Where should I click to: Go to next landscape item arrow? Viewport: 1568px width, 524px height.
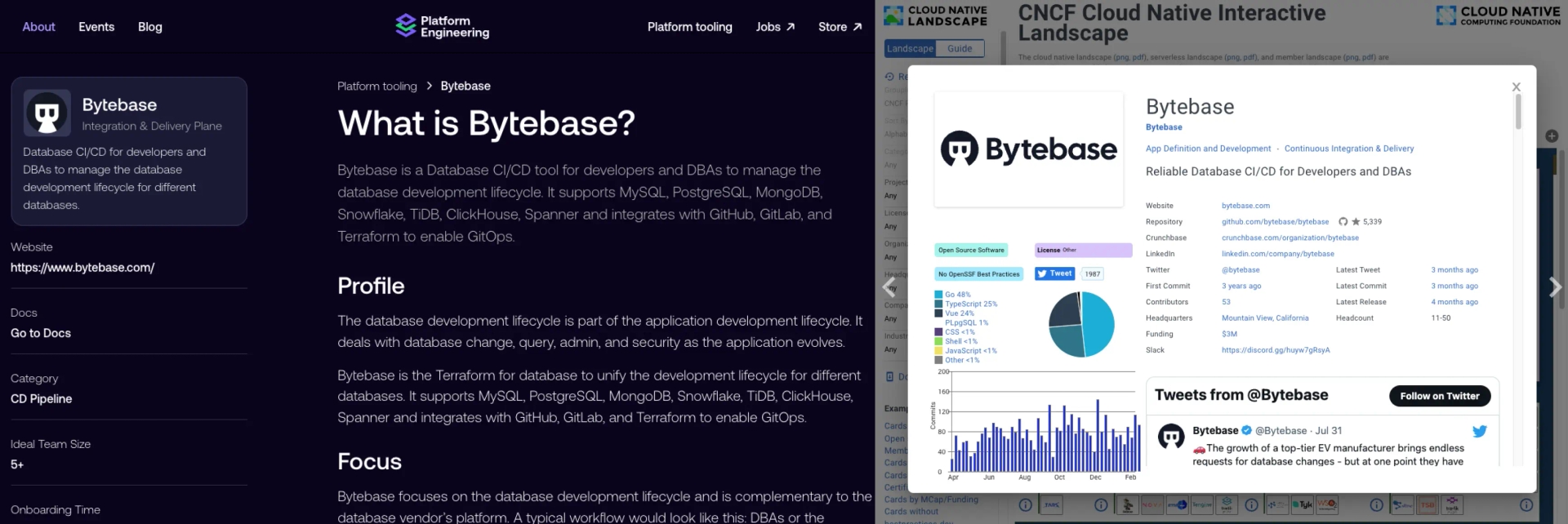click(x=1555, y=286)
